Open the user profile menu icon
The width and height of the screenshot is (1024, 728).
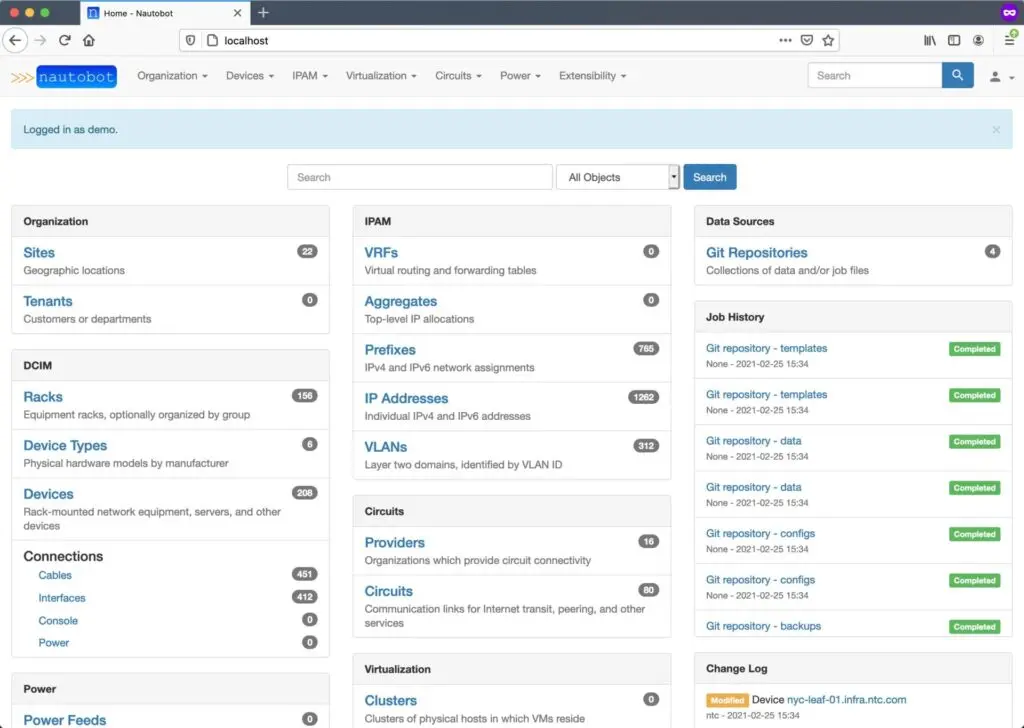coord(1000,76)
